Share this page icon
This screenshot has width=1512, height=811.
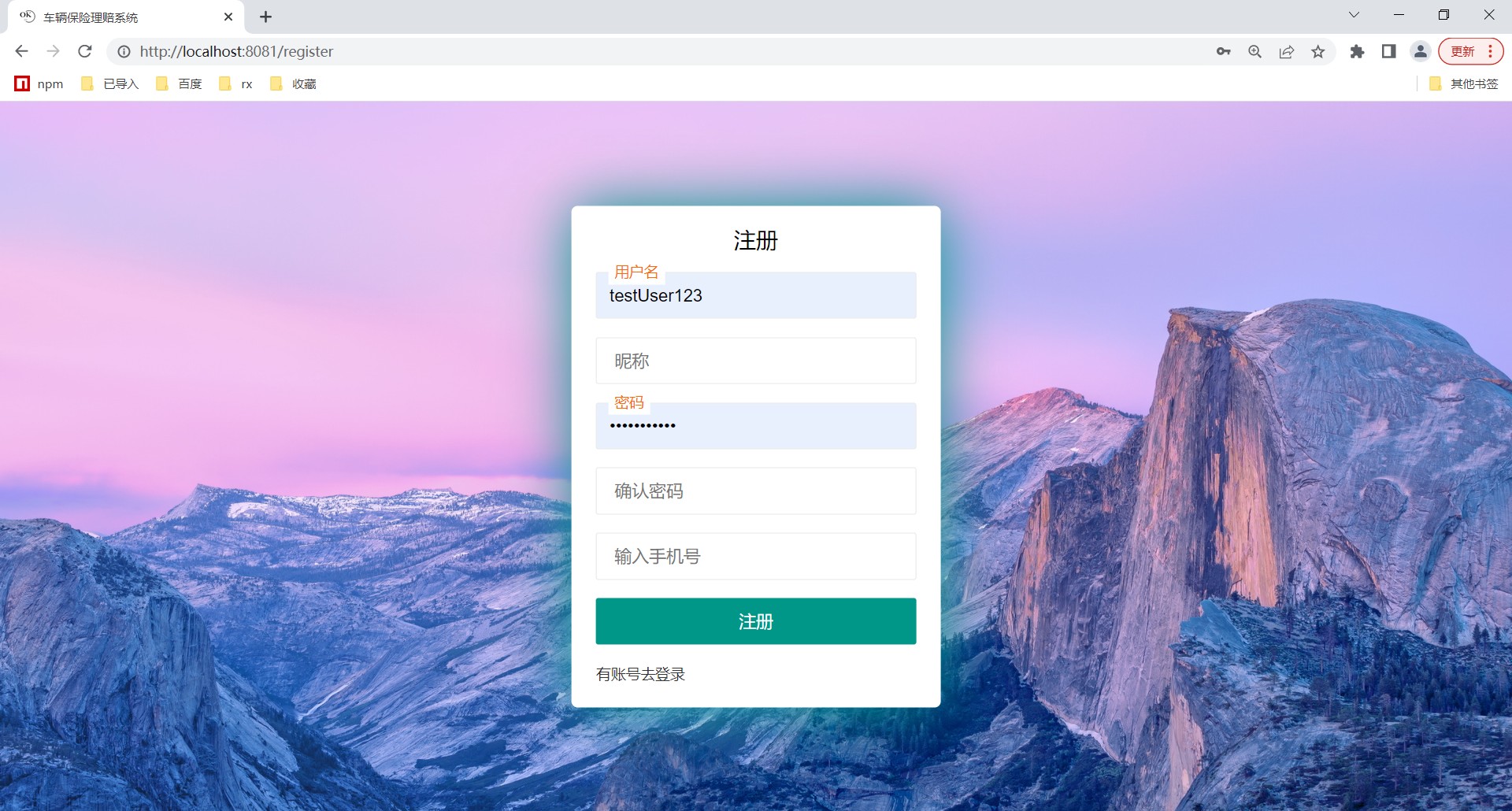pos(1287,51)
